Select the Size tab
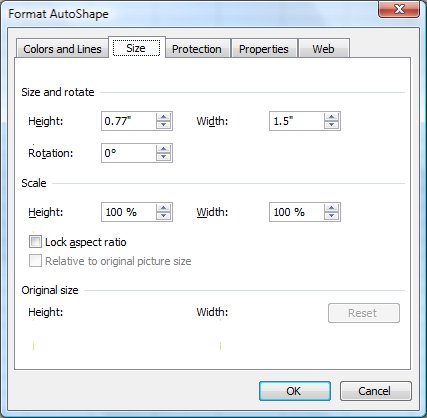This screenshot has height=418, width=427. pyautogui.click(x=136, y=48)
